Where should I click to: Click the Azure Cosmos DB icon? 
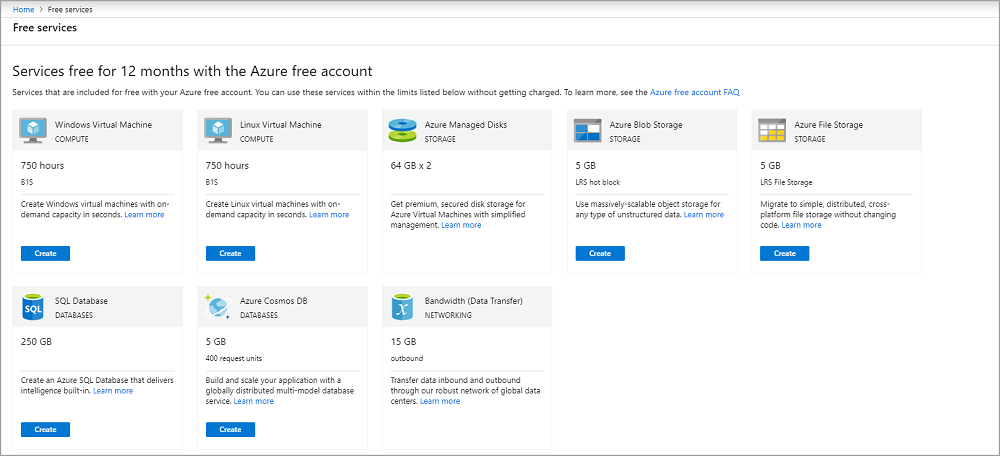(x=217, y=306)
